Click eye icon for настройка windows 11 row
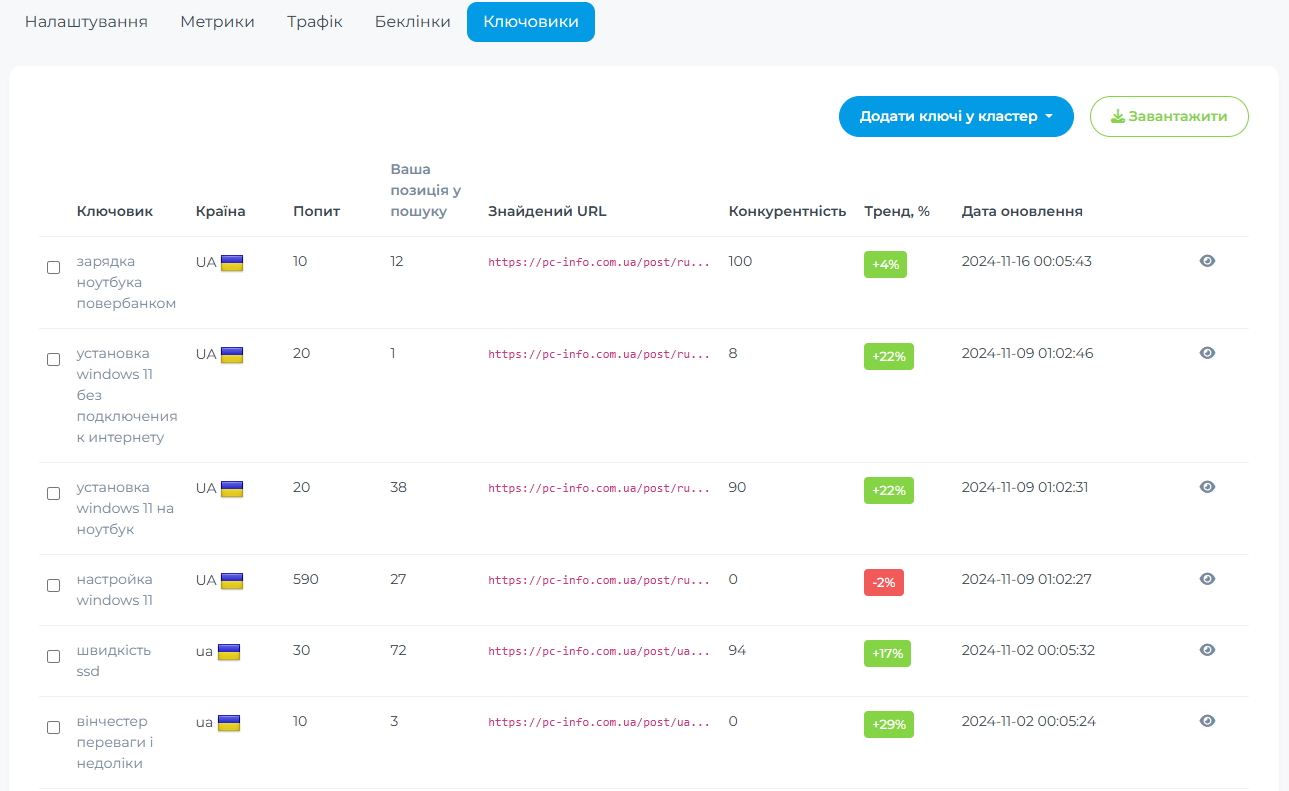The height and width of the screenshot is (791, 1289). pos(1207,579)
